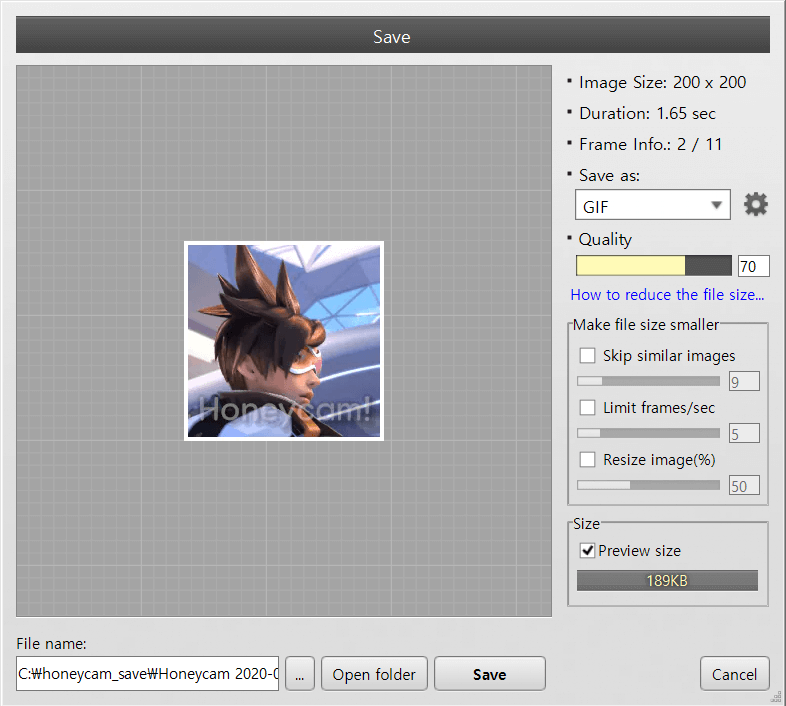Open 'How to reduce the file size' link
Screen dimensions: 786x706
click(667, 295)
